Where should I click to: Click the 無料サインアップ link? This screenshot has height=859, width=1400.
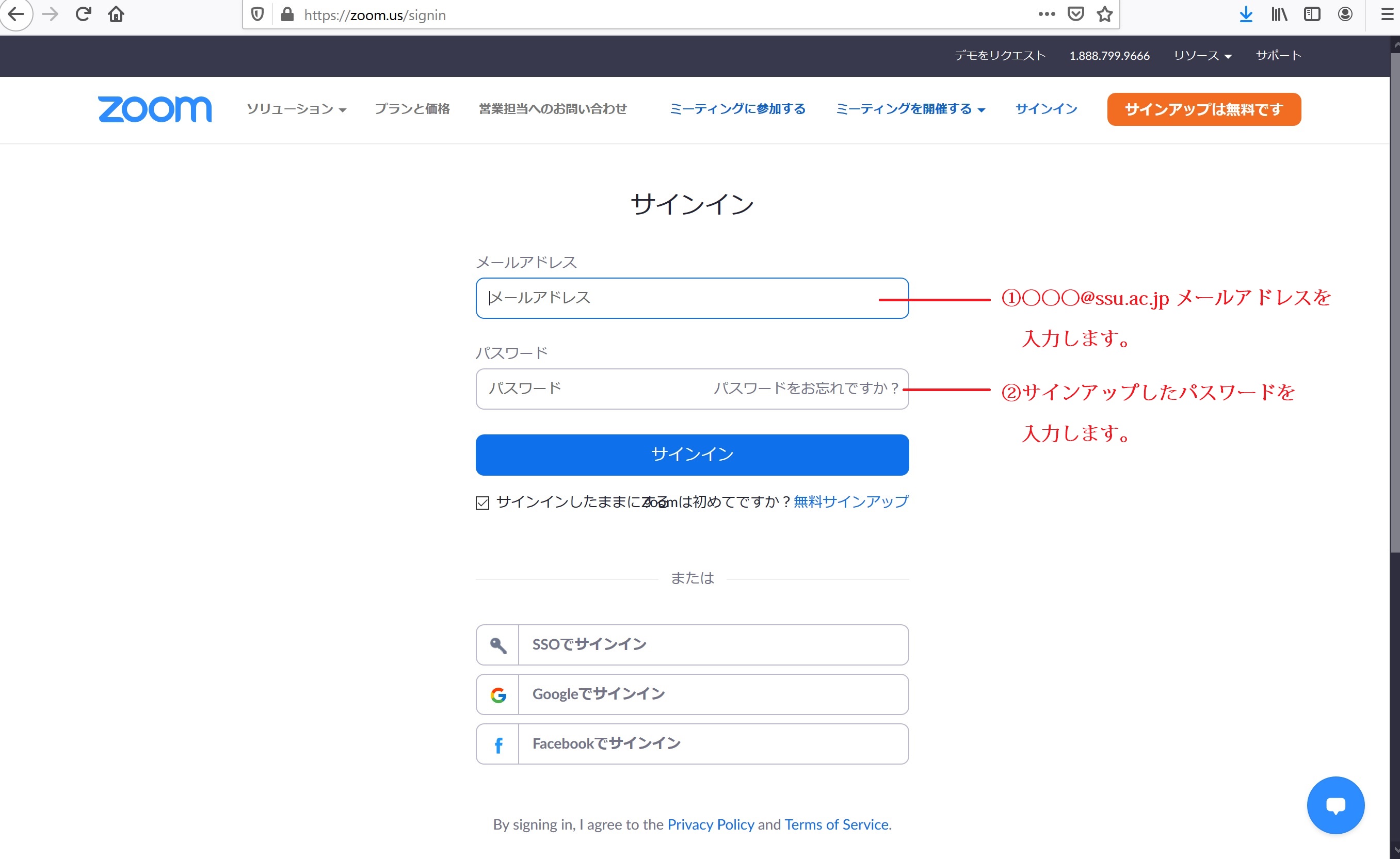tap(851, 501)
